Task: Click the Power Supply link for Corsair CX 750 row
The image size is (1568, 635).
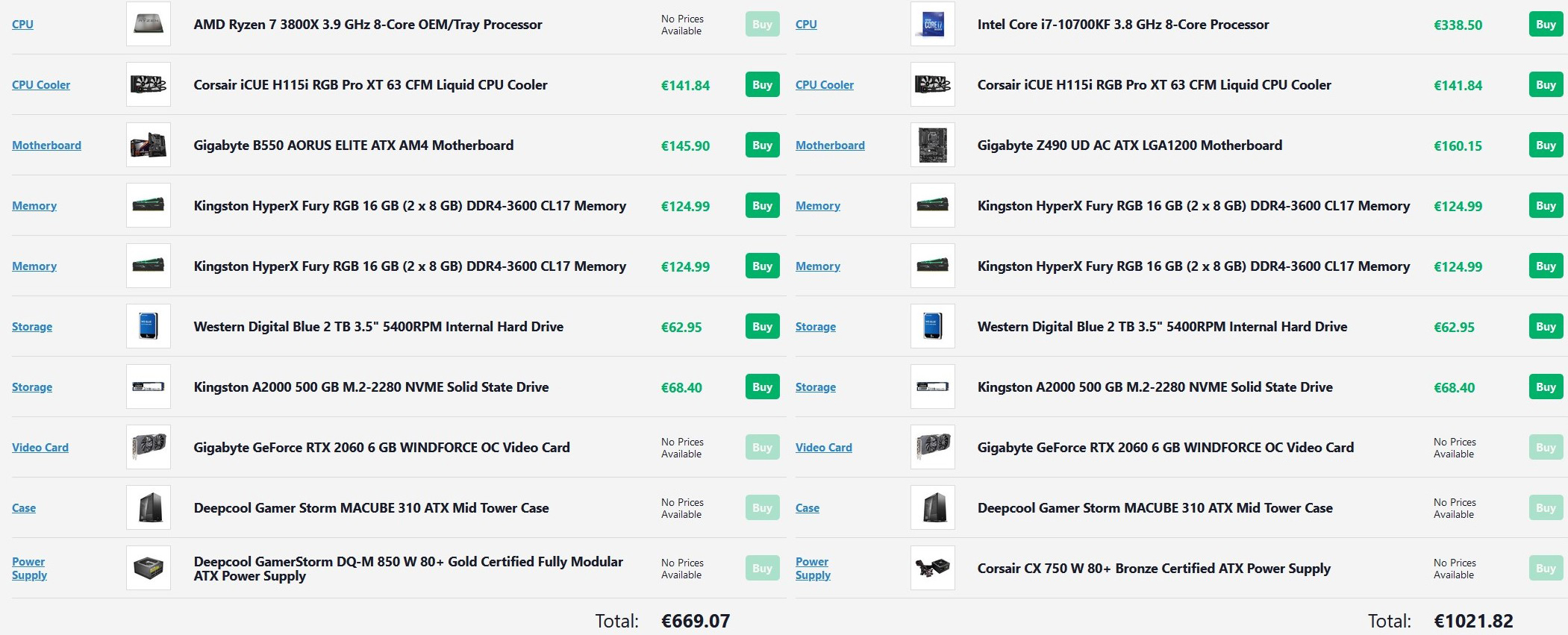Action: pos(813,568)
